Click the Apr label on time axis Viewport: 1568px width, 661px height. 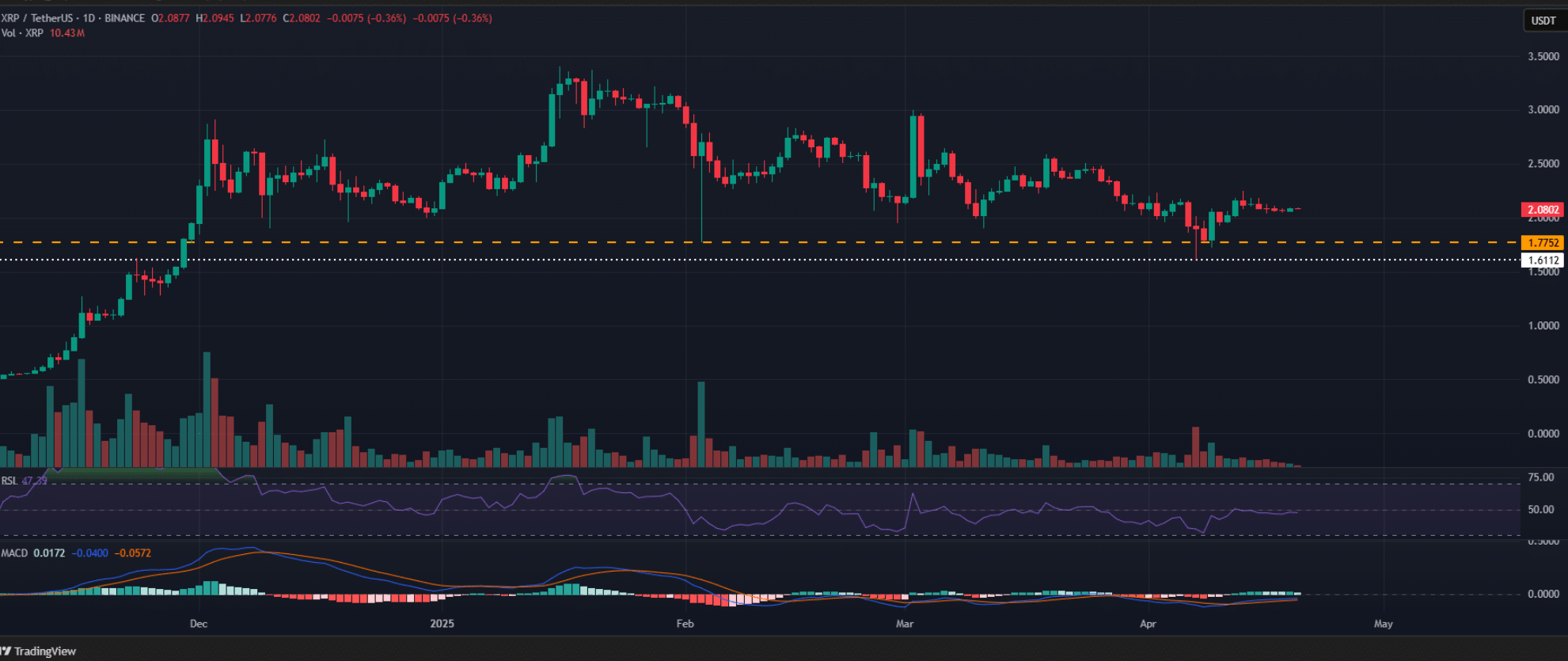[x=1148, y=624]
